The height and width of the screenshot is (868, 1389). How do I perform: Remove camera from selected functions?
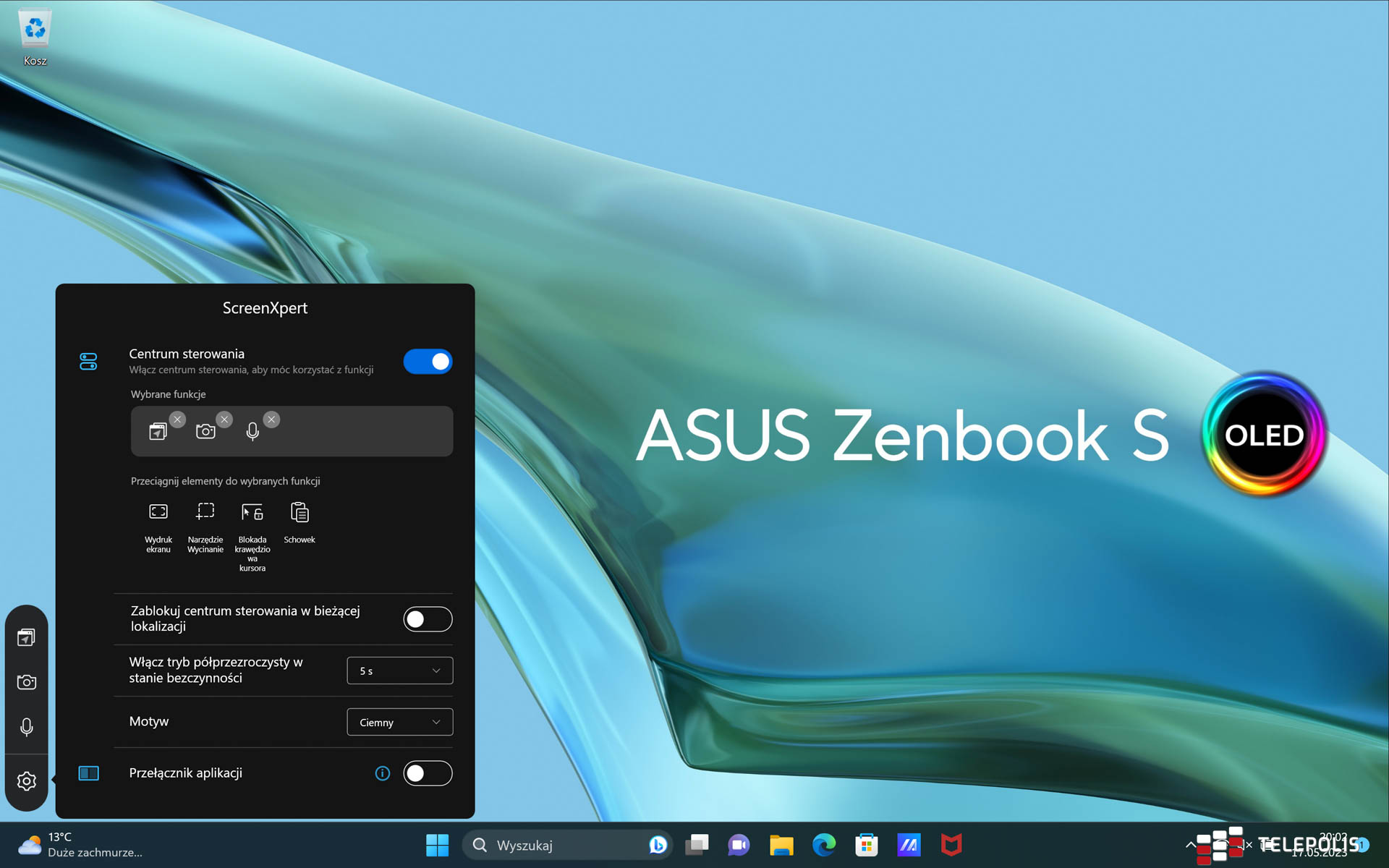tap(224, 420)
